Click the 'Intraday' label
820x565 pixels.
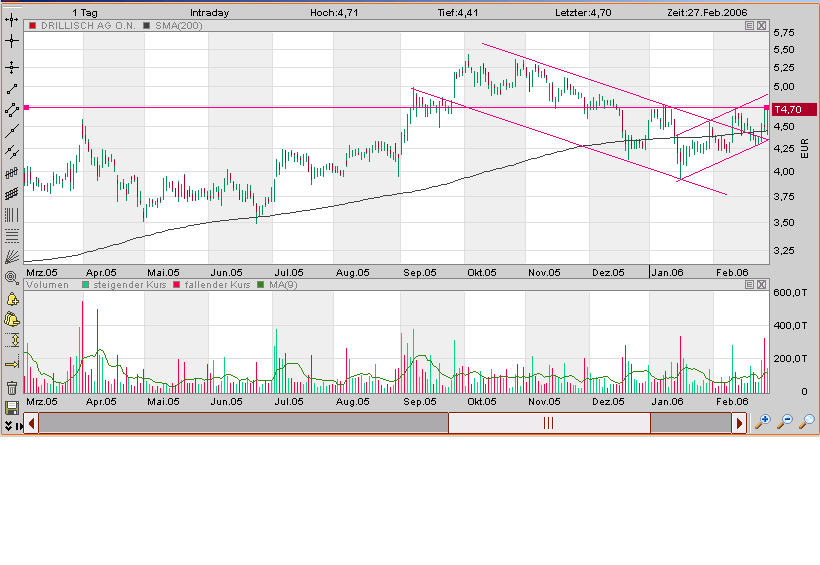[x=210, y=13]
